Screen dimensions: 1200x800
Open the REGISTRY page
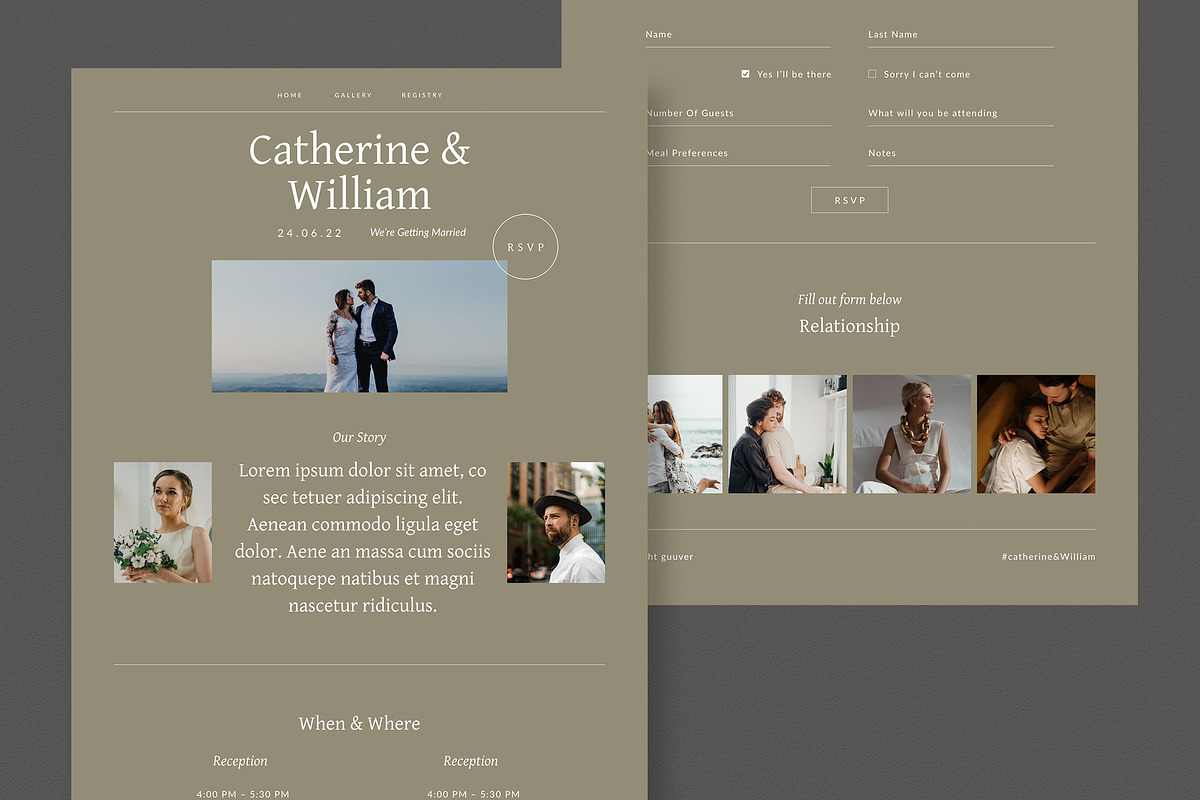[x=421, y=95]
